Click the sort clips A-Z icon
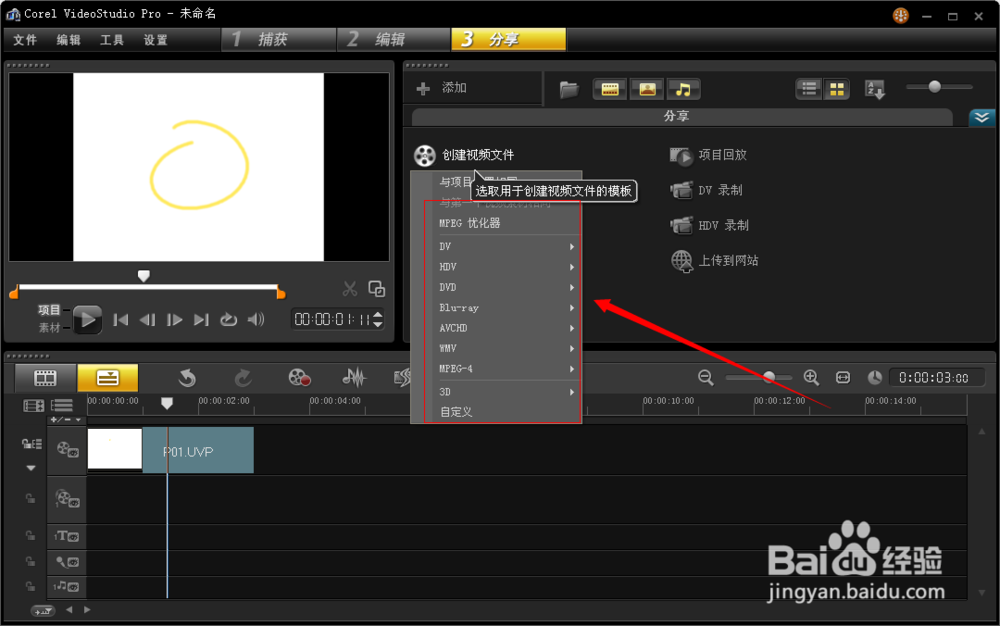Viewport: 1000px width, 626px height. pyautogui.click(x=874, y=90)
